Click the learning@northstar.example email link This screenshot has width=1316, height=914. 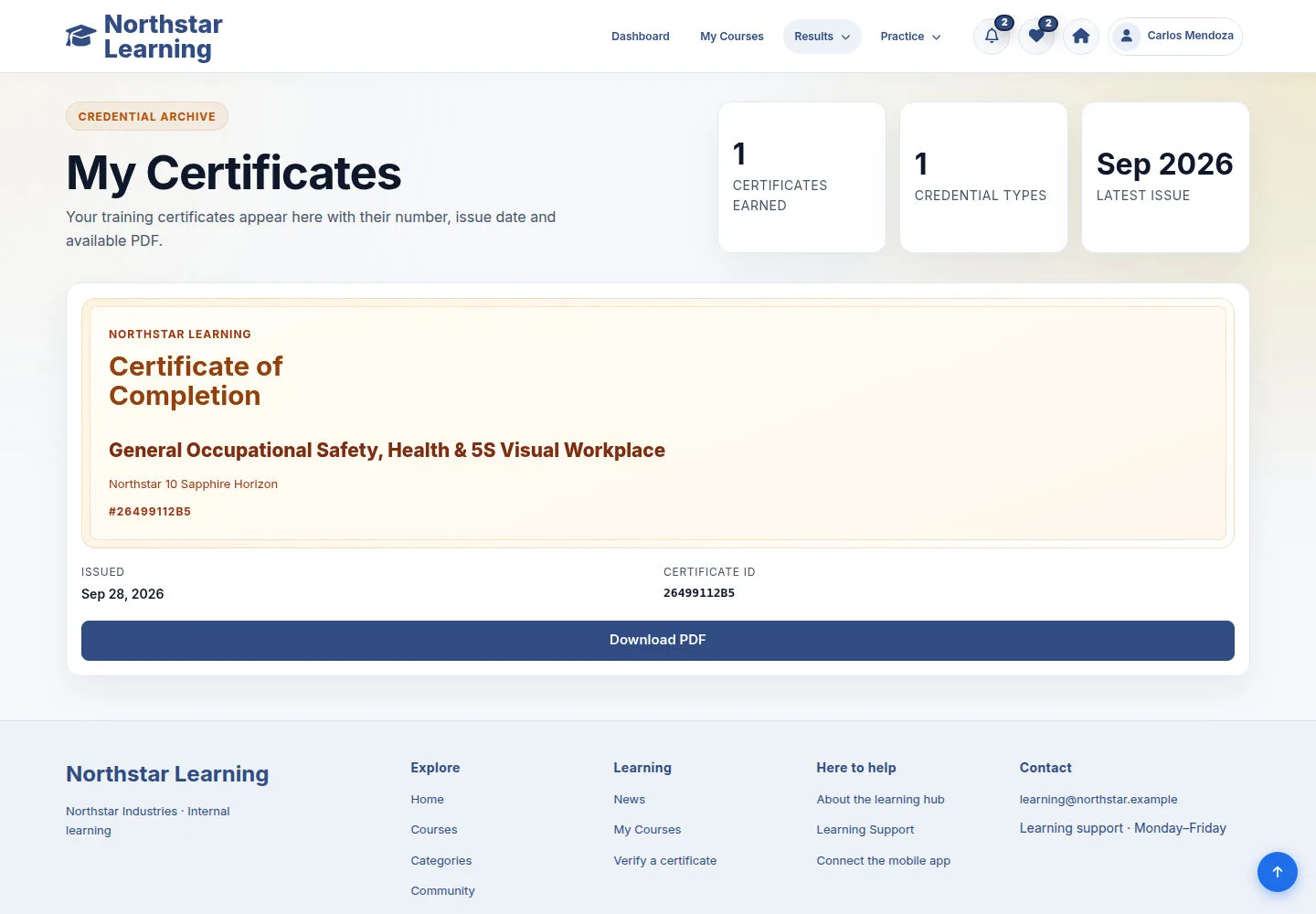[1098, 799]
